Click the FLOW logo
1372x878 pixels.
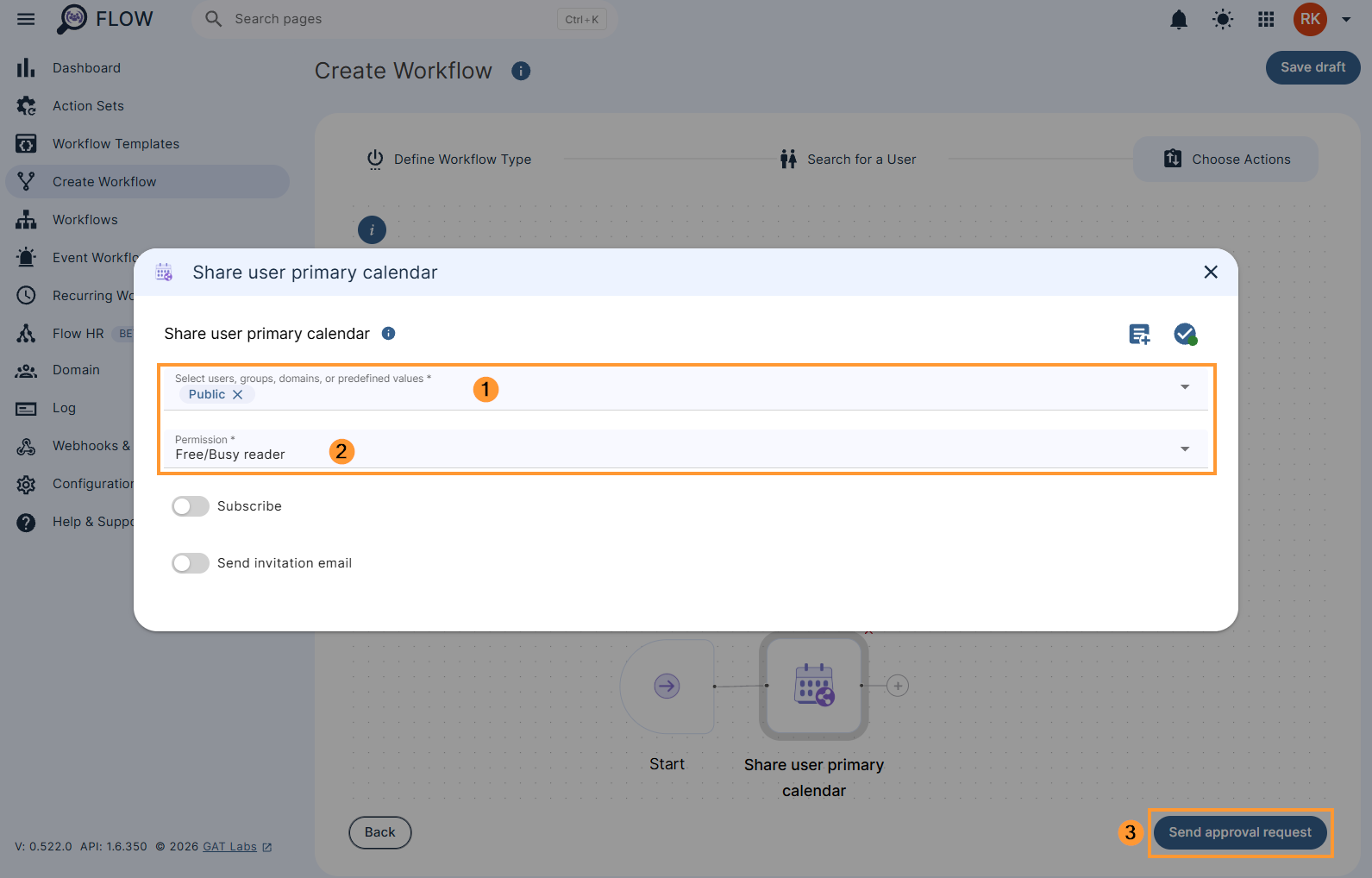point(104,19)
